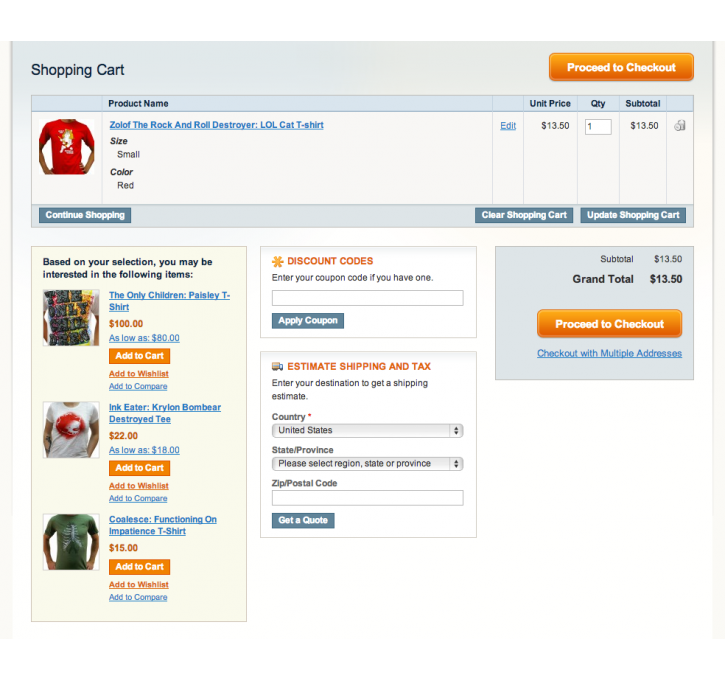
Task: Proceed to Checkout from the top button
Action: pos(621,67)
